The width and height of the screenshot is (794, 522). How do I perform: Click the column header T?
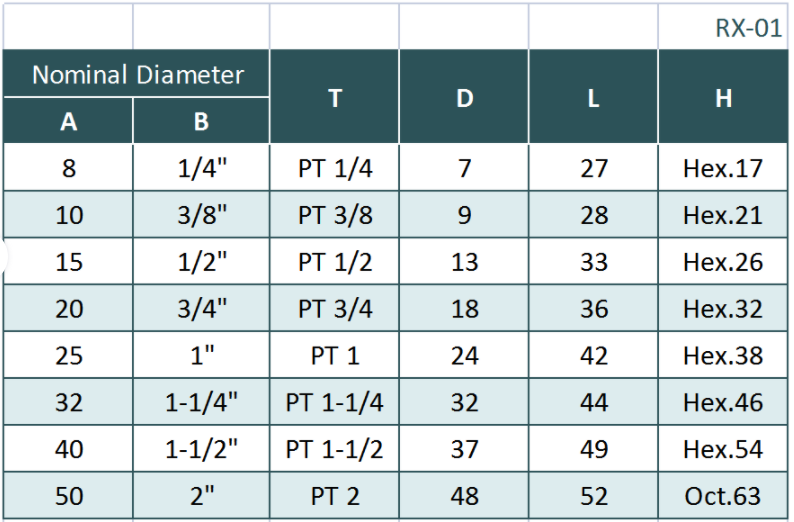[334, 98]
